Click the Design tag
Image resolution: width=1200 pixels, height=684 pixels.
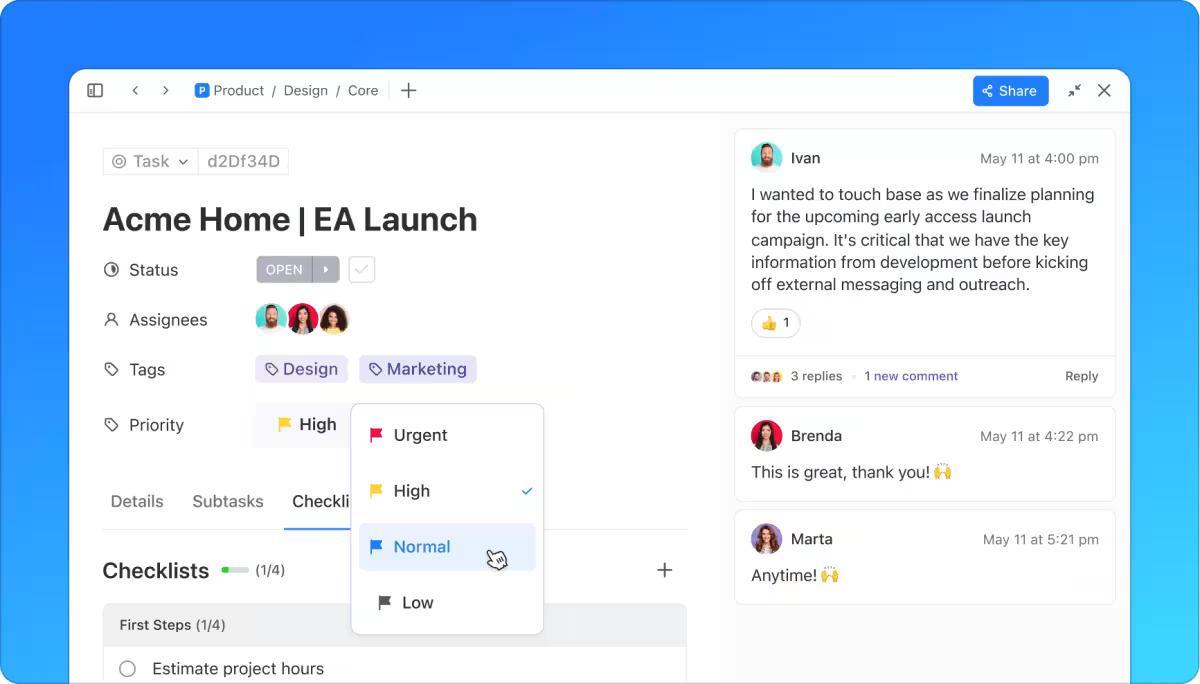click(x=301, y=369)
